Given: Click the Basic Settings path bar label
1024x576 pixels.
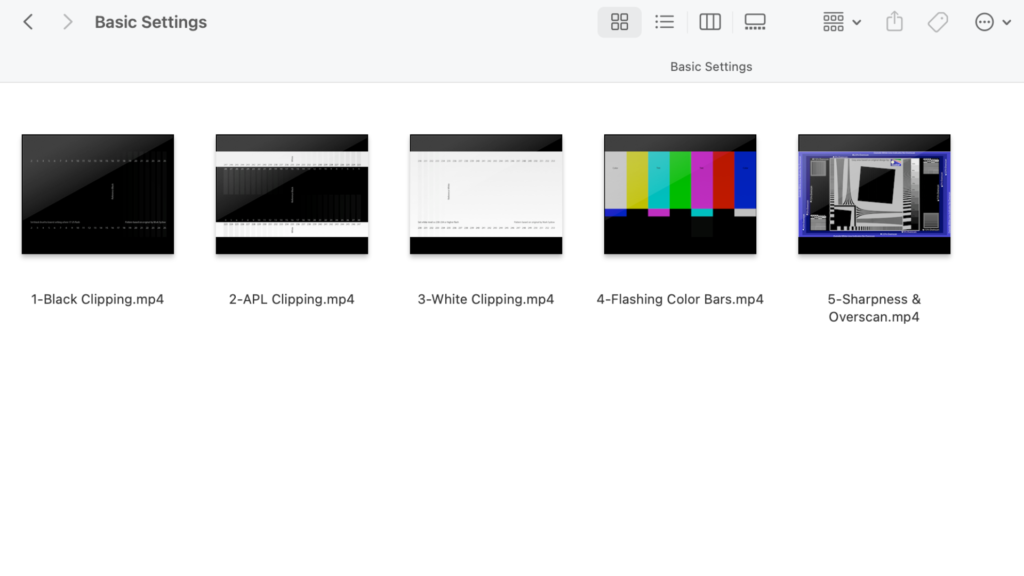Looking at the screenshot, I should pos(711,67).
